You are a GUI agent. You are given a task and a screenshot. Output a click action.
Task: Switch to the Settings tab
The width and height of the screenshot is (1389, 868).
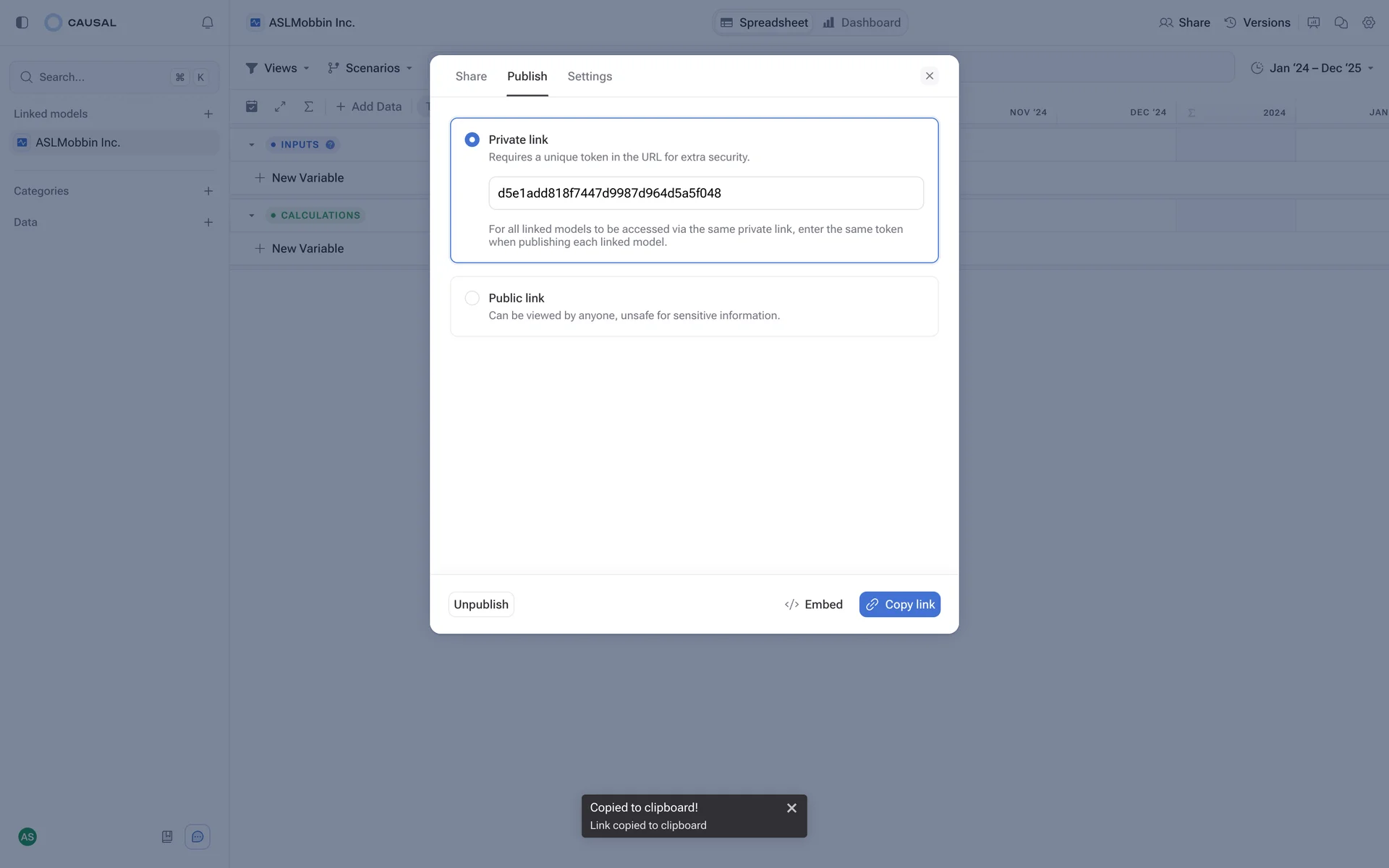(590, 77)
